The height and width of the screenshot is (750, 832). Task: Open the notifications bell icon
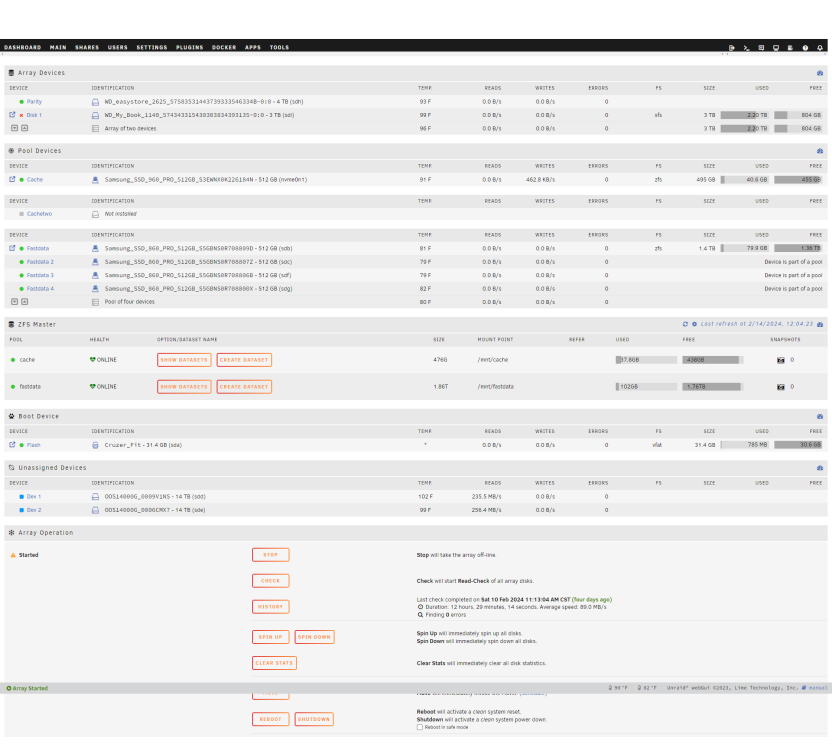tap(820, 48)
